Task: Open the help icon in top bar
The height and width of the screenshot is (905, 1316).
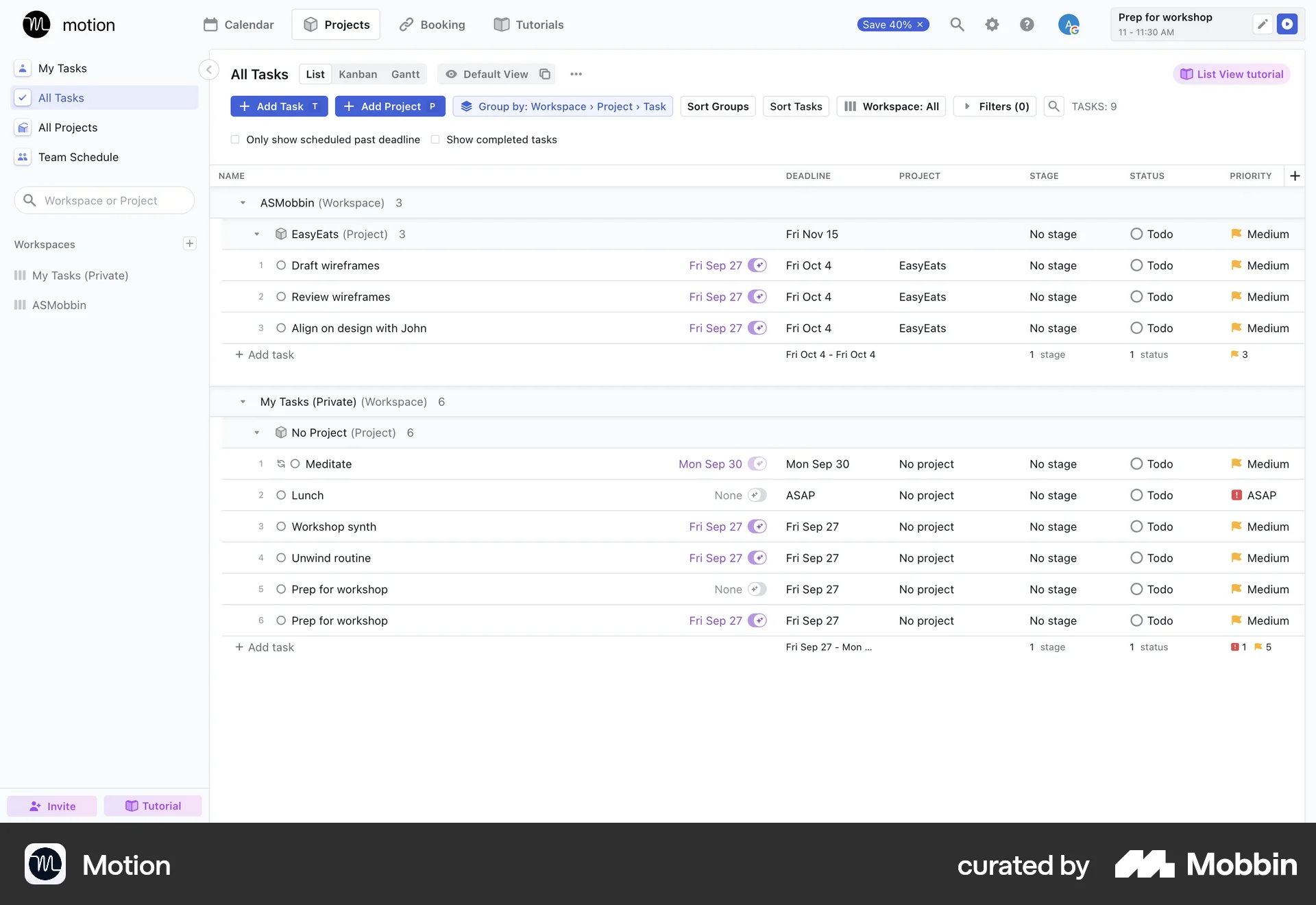Action: (1027, 24)
